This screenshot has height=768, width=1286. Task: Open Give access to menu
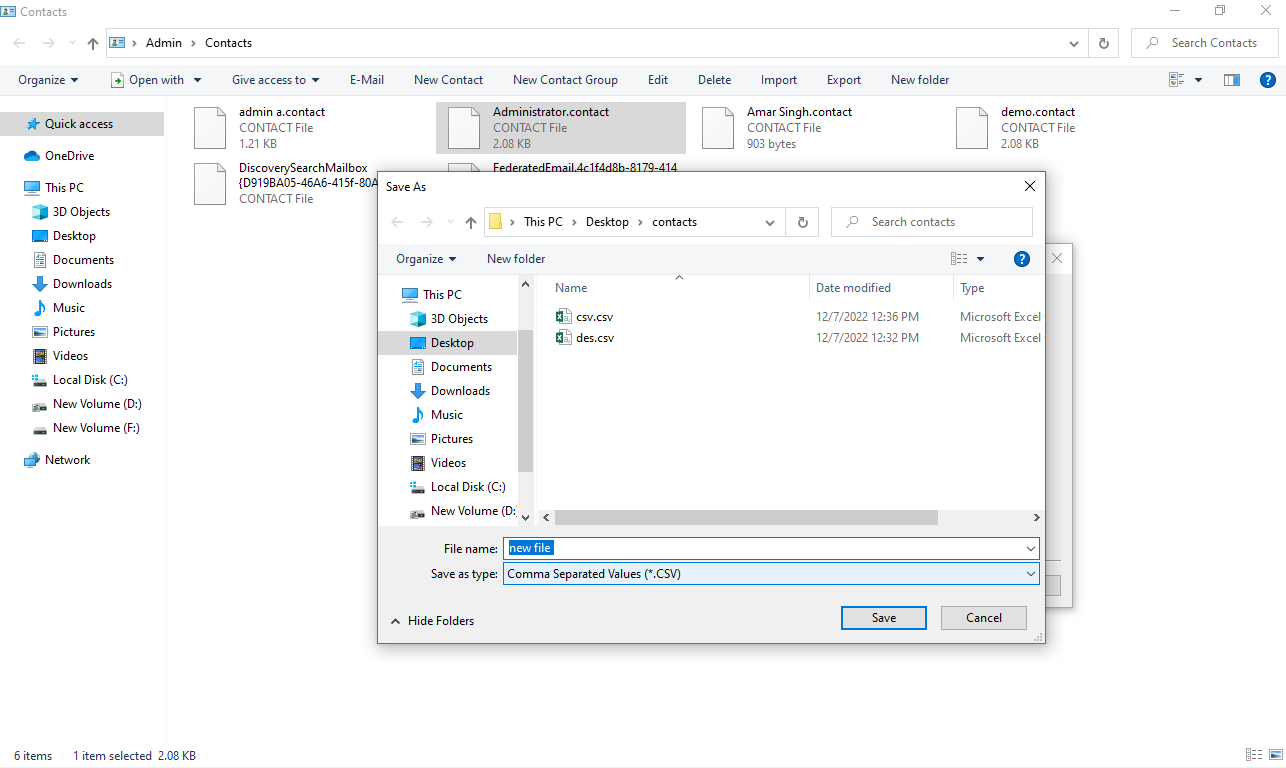[276, 80]
